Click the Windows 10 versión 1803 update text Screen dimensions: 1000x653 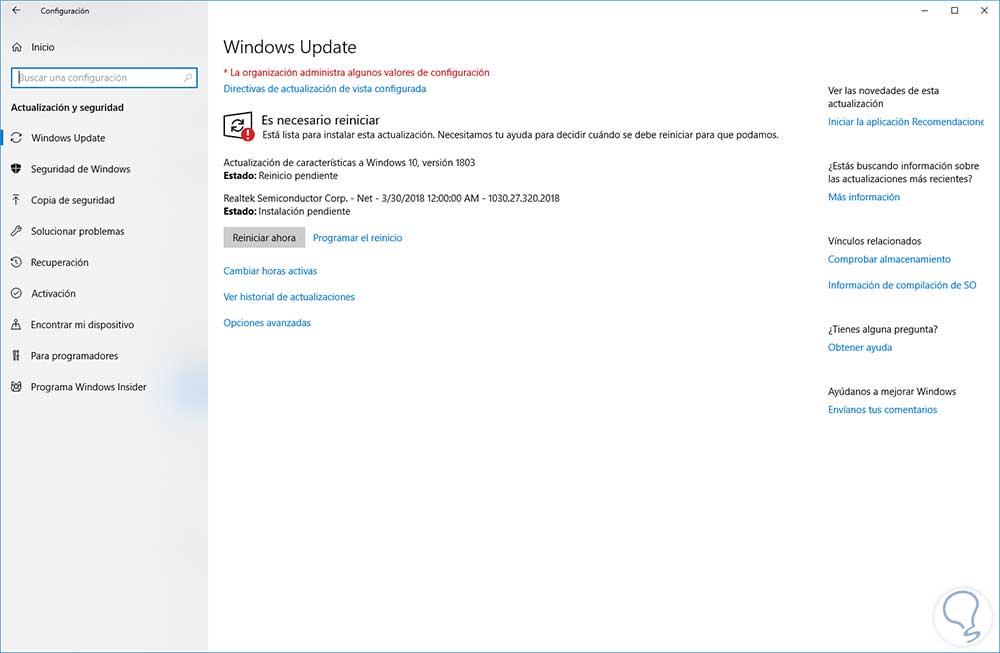349,163
